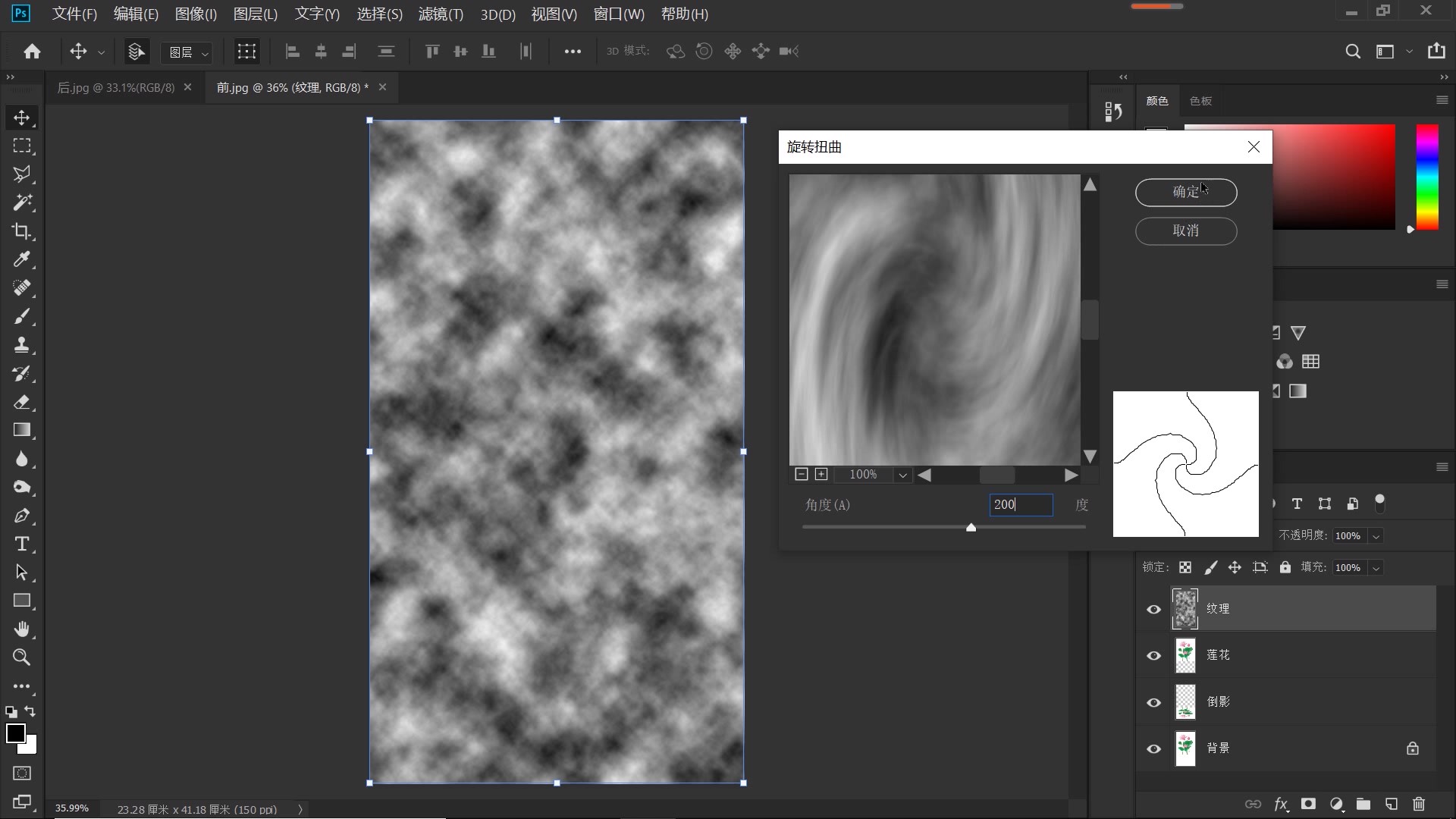The image size is (1456, 819).
Task: Select the Eyedropper tool
Action: (x=21, y=259)
